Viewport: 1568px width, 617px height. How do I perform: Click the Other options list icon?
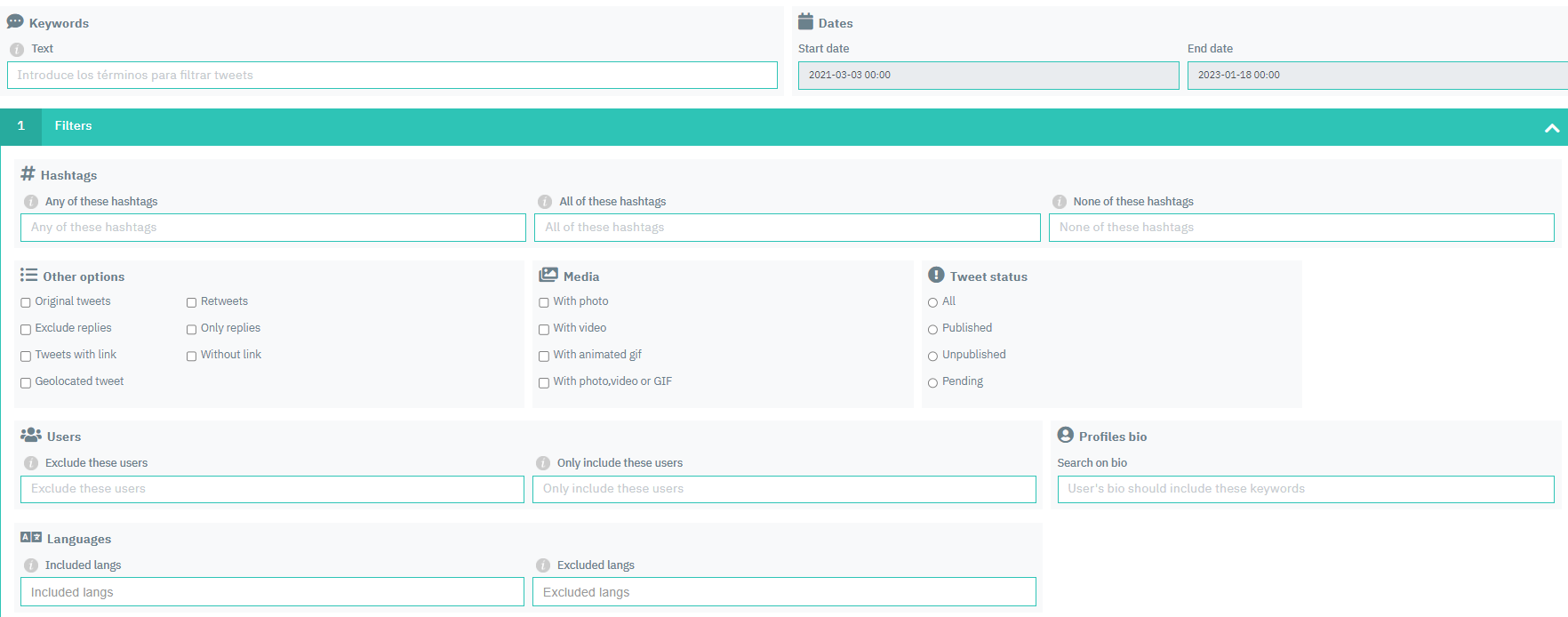[29, 276]
